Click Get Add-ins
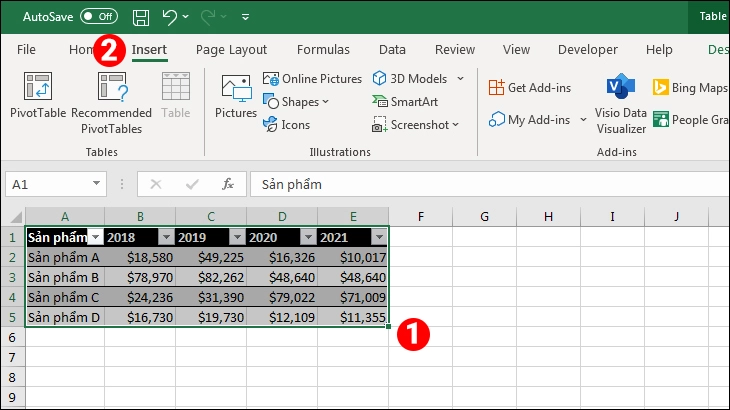 (530, 88)
